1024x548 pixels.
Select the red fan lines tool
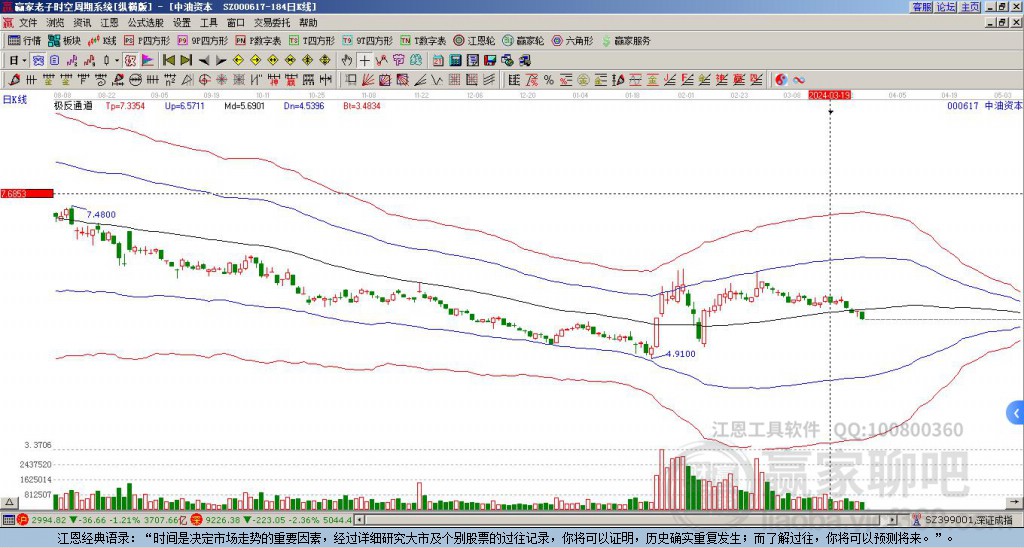[368, 80]
